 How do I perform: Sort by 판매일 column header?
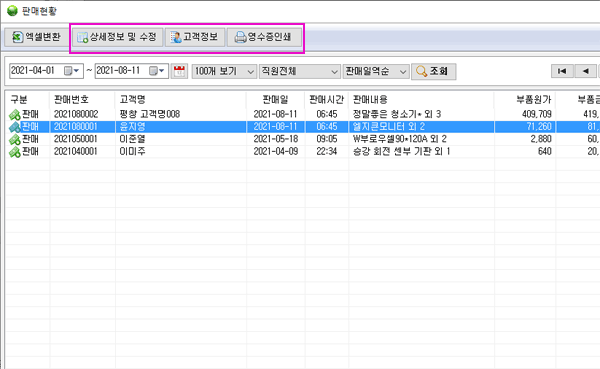click(x=275, y=100)
